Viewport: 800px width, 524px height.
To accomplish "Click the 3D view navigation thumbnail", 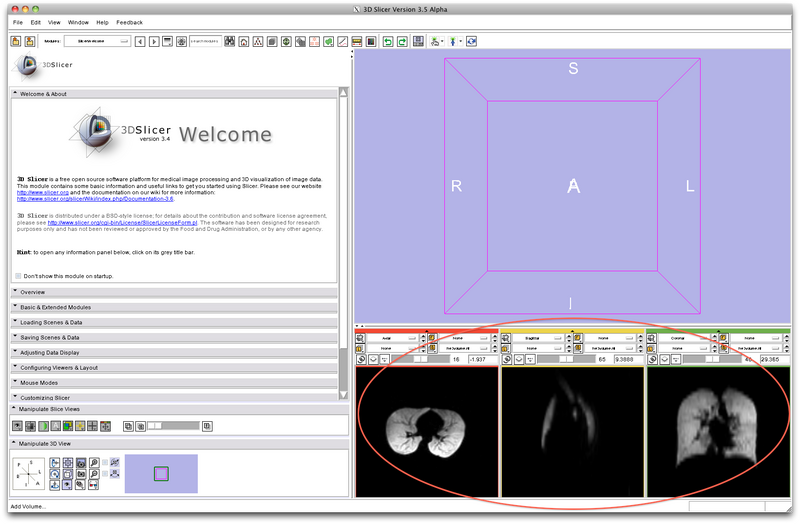I will tap(161, 473).
